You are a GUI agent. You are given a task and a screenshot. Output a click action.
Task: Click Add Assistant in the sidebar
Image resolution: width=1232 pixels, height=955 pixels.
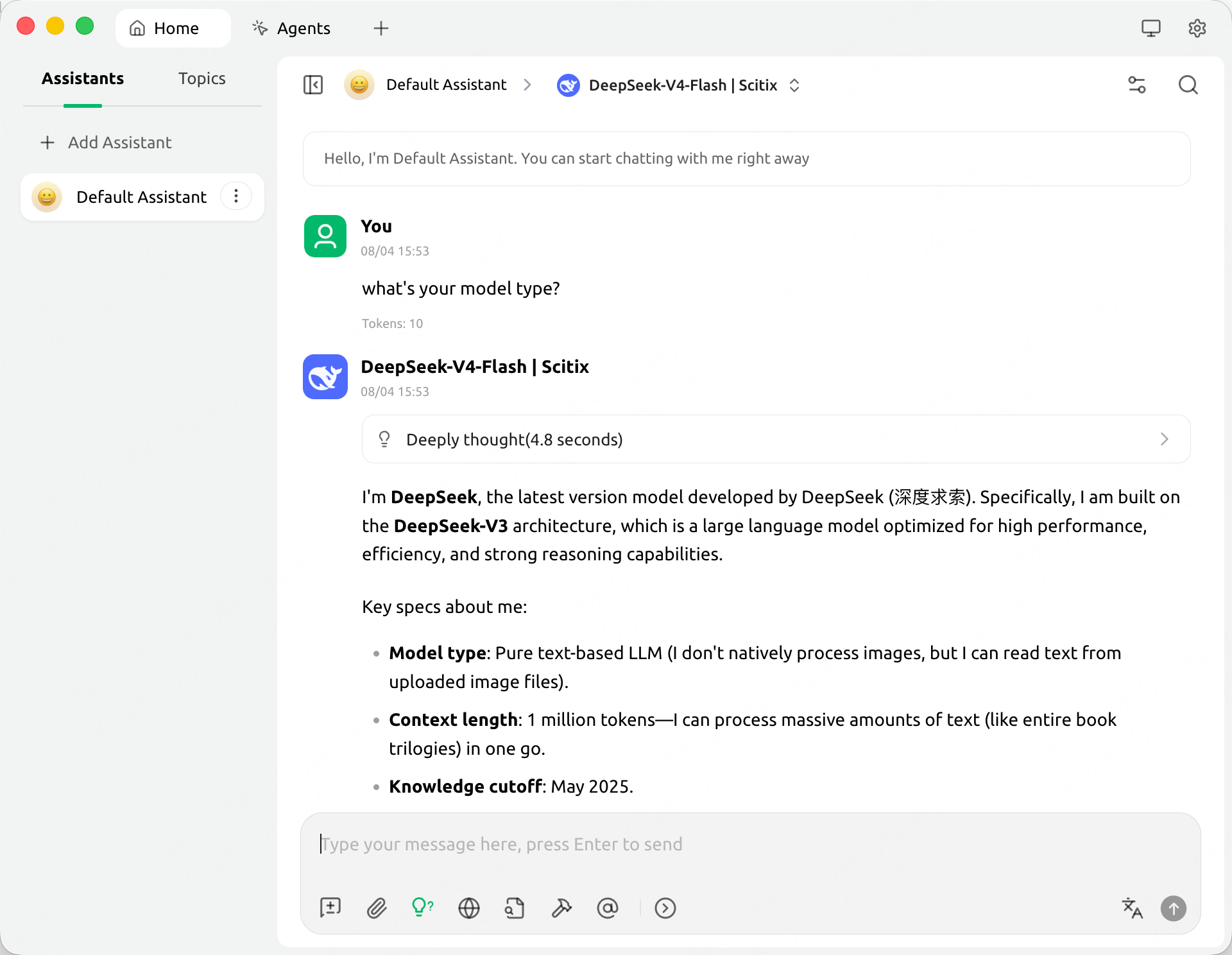(107, 142)
